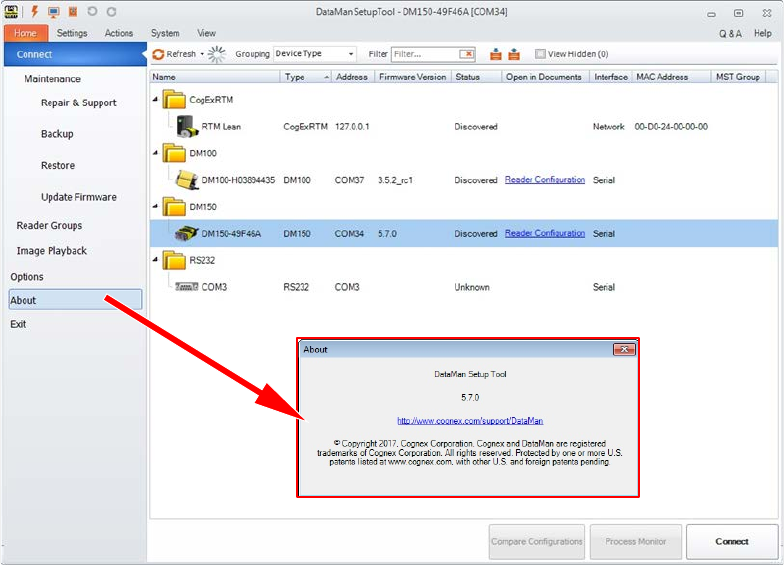Image resolution: width=784 pixels, height=565 pixels.
Task: Open the Q & A menu
Action: (x=730, y=34)
